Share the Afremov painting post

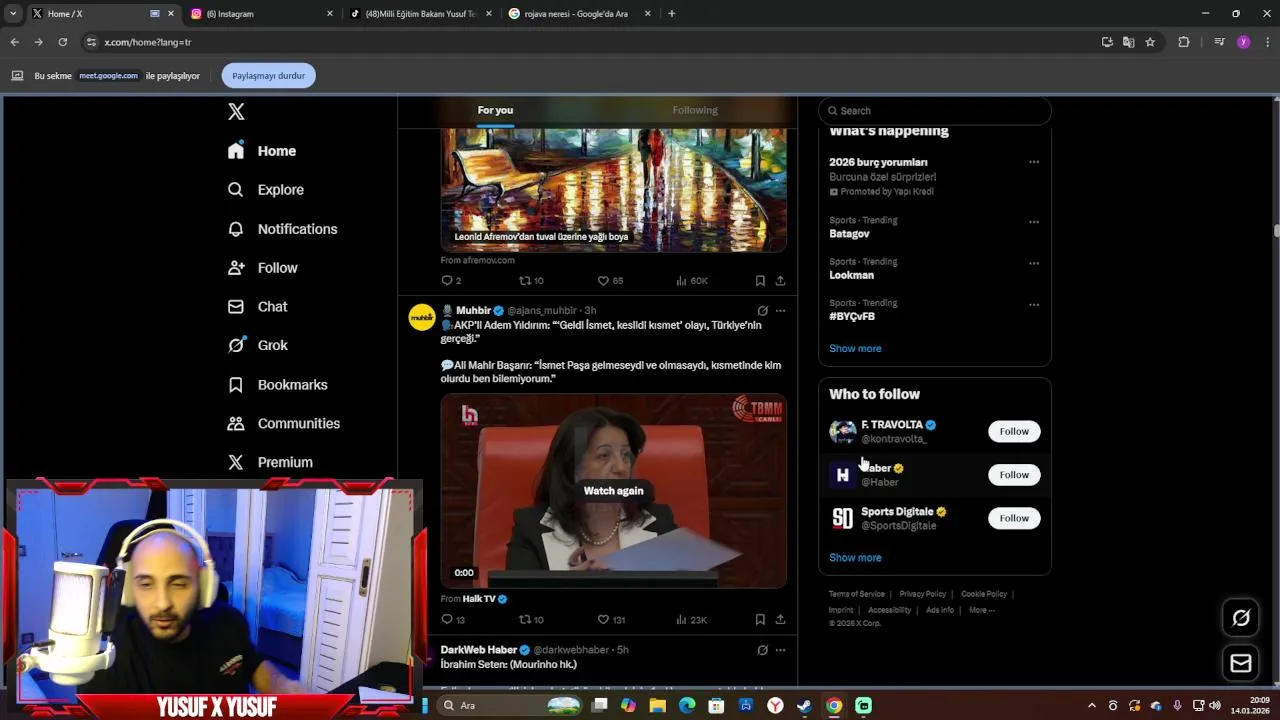tap(780, 281)
